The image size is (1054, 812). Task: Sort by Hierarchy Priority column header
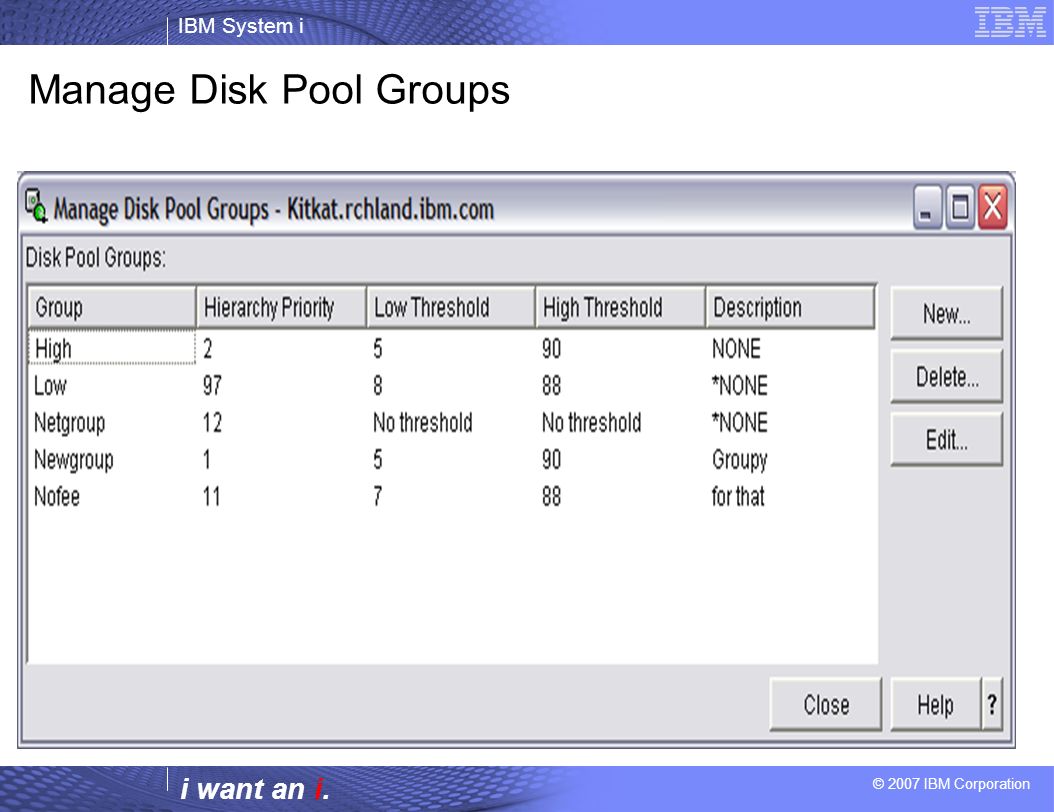point(281,307)
